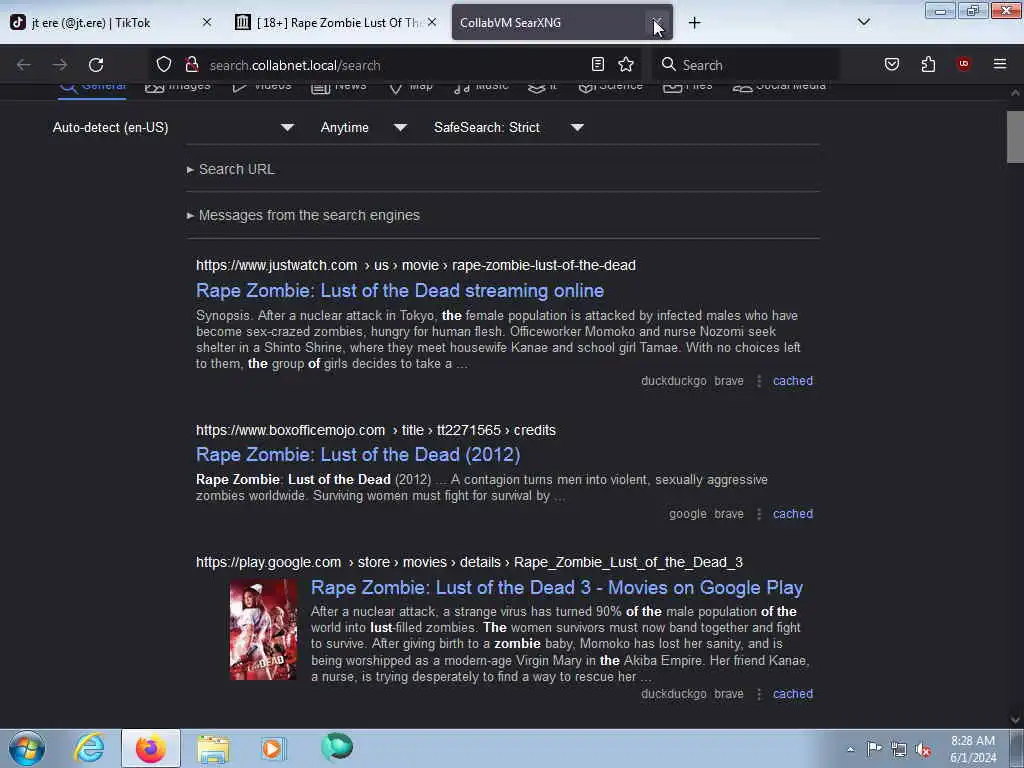This screenshot has width=1024, height=768.
Task: Open Windows Media Player from taskbar
Action: click(x=272, y=748)
